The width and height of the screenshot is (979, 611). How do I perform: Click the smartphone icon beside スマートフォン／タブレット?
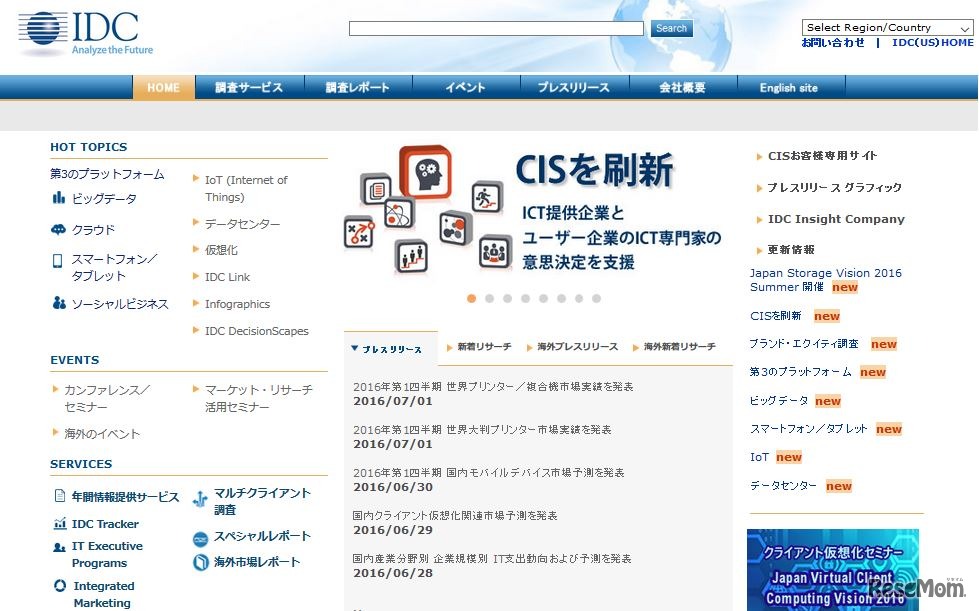coord(57,260)
